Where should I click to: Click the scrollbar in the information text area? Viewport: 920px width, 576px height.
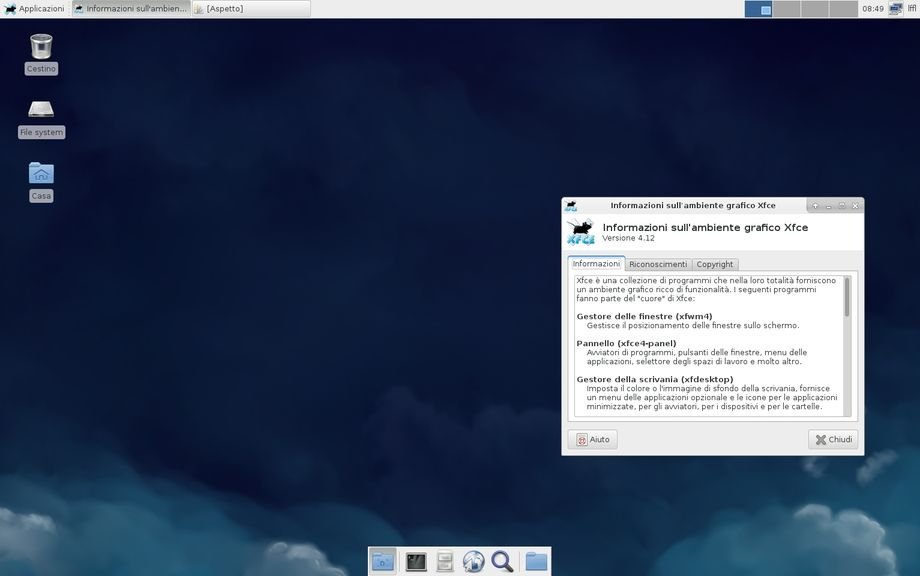847,297
